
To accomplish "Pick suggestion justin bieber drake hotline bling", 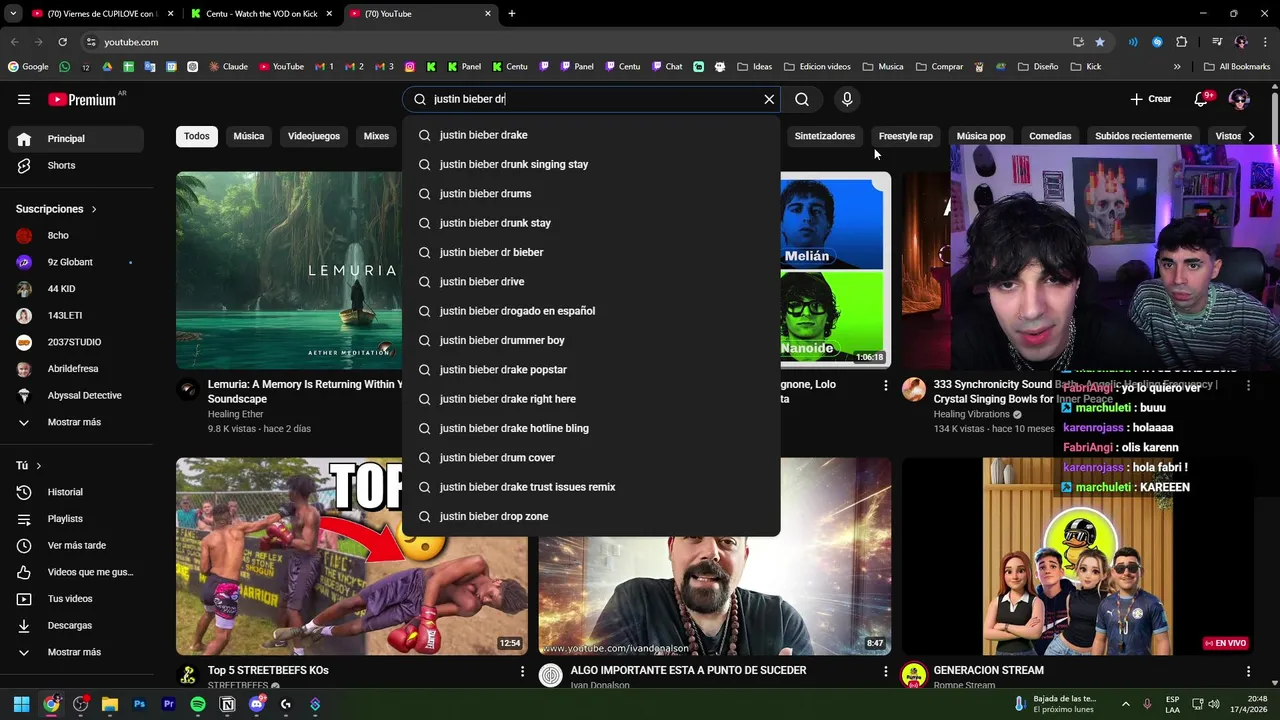I will (591, 428).
